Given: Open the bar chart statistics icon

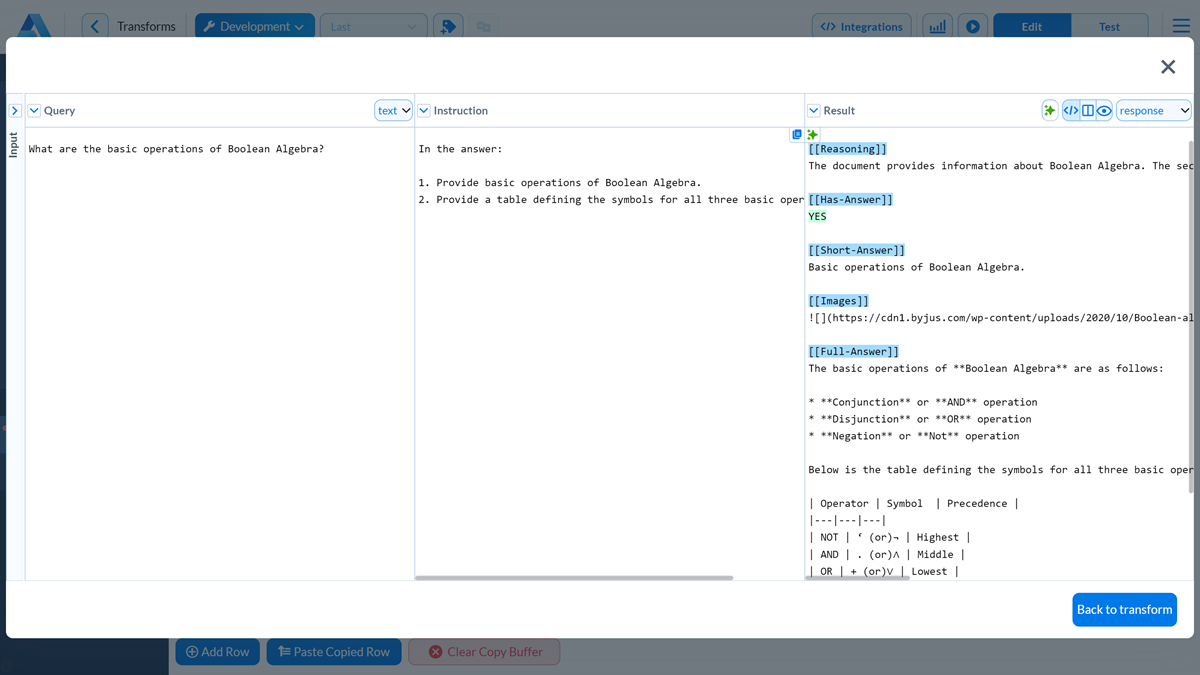Looking at the screenshot, I should 937,25.
